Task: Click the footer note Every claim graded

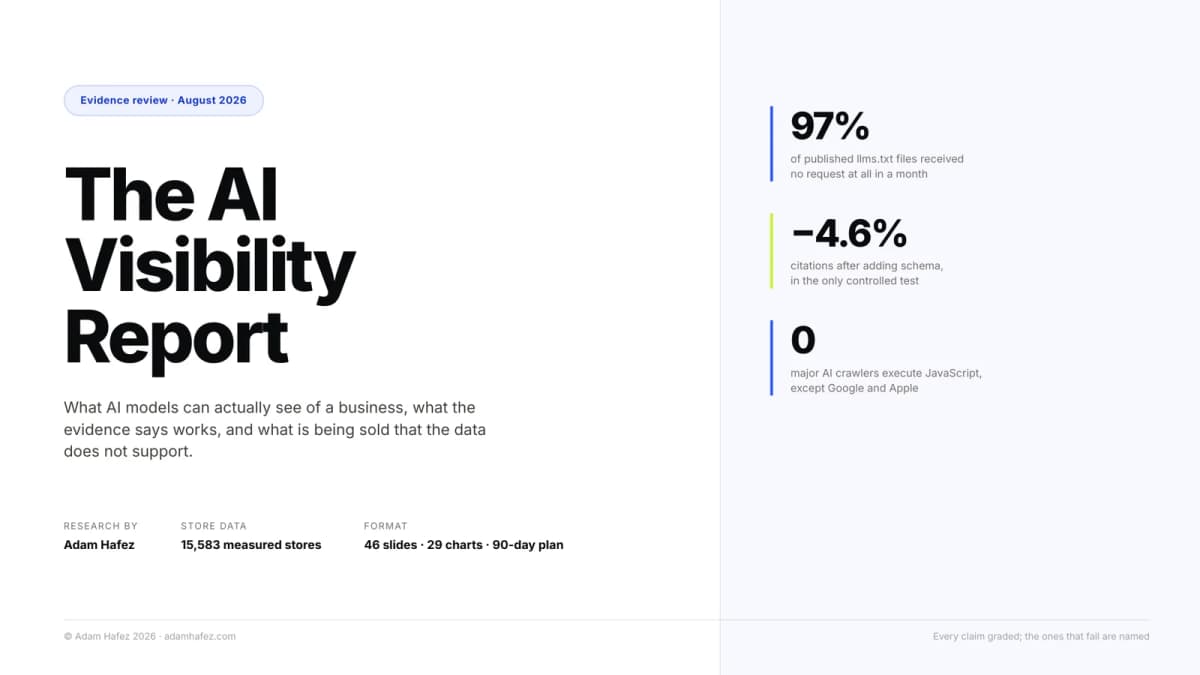Action: pyautogui.click(x=1041, y=636)
